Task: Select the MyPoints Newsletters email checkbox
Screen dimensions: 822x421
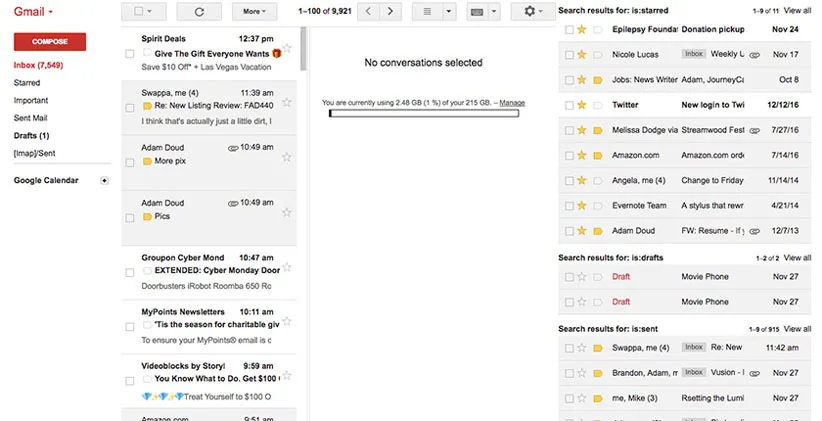Action: tap(130, 326)
